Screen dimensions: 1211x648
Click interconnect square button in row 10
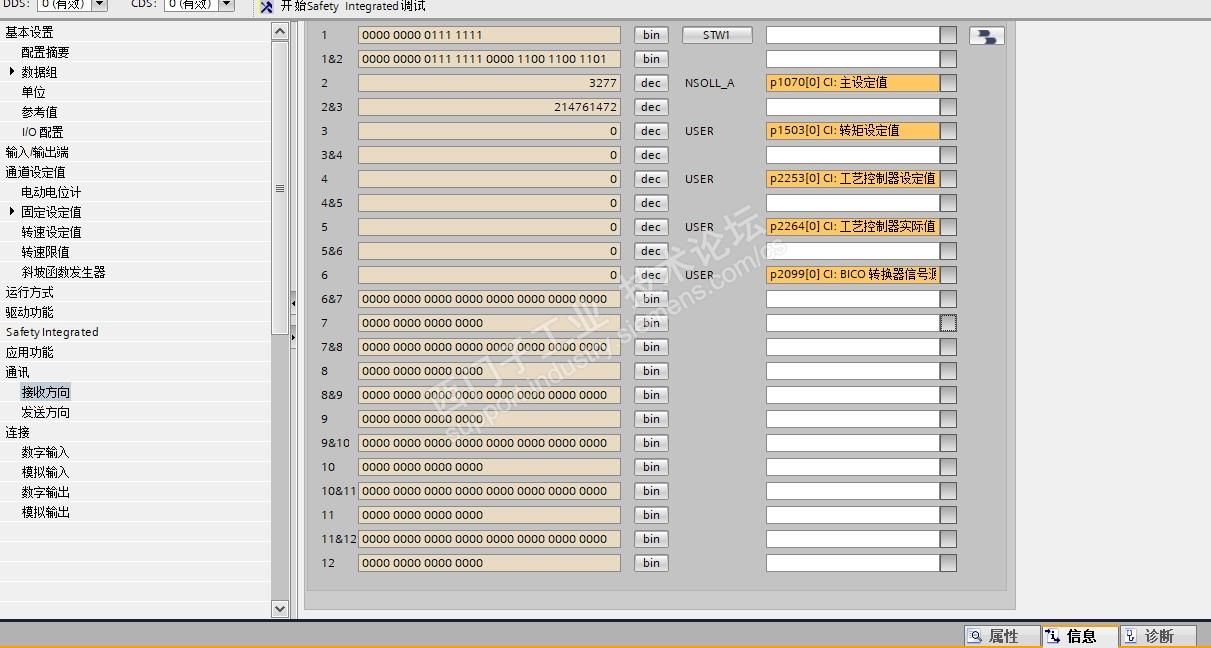point(948,467)
